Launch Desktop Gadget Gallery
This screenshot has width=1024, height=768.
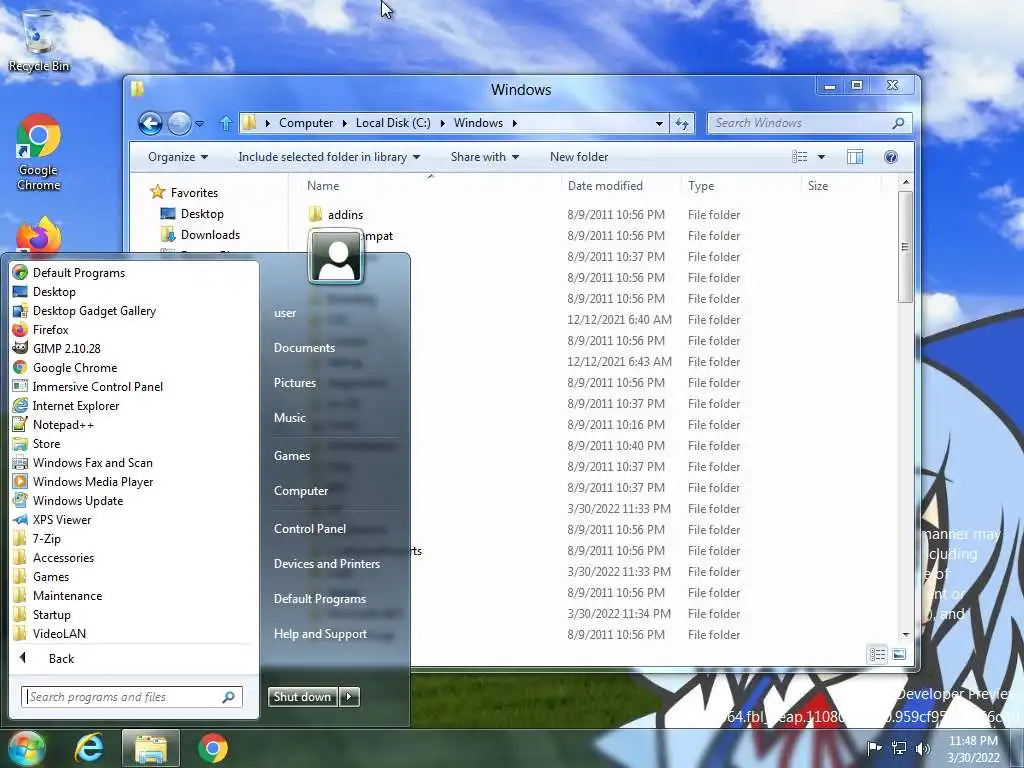85,311
